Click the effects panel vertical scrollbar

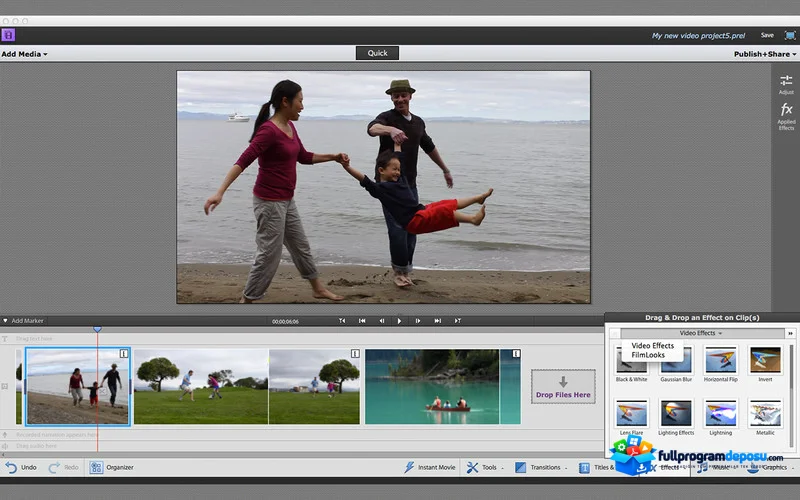coord(791,395)
